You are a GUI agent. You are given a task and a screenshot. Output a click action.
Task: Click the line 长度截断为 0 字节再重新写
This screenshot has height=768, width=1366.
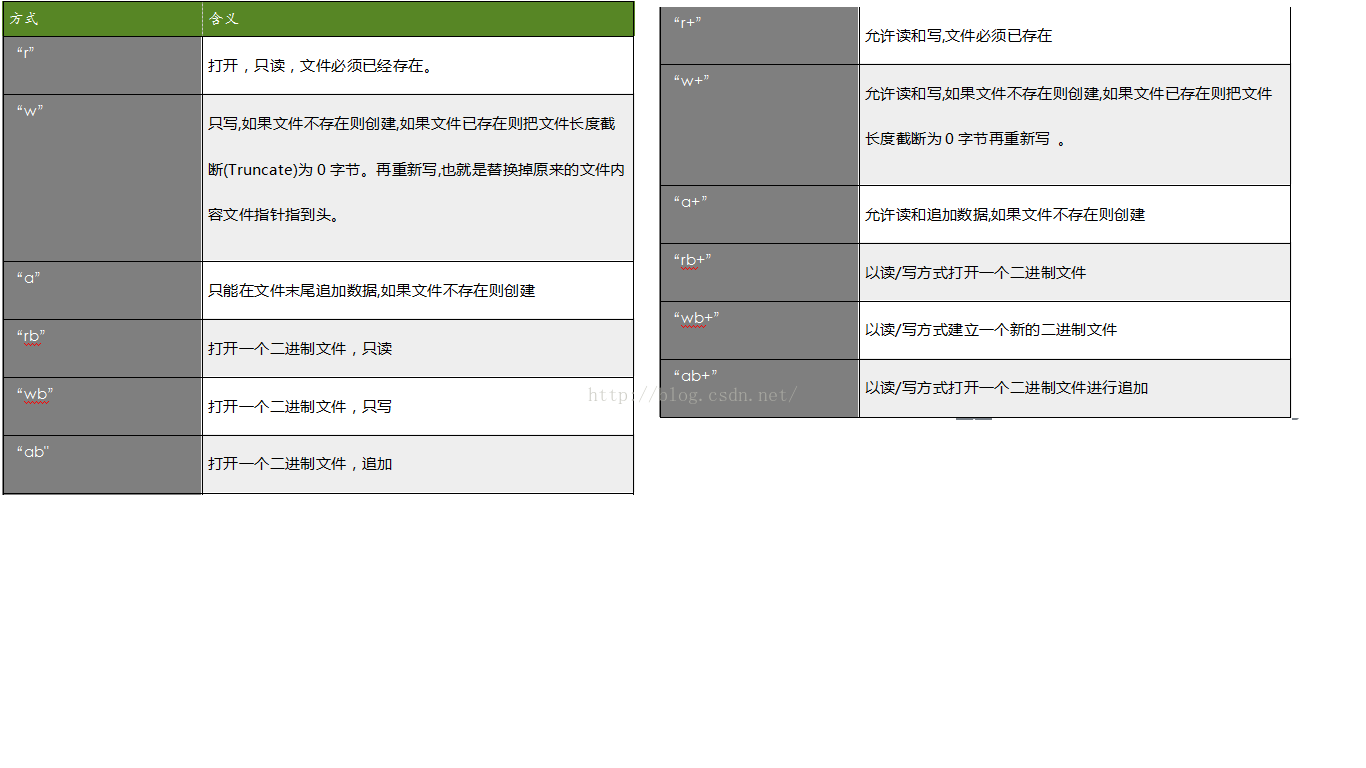click(x=965, y=139)
